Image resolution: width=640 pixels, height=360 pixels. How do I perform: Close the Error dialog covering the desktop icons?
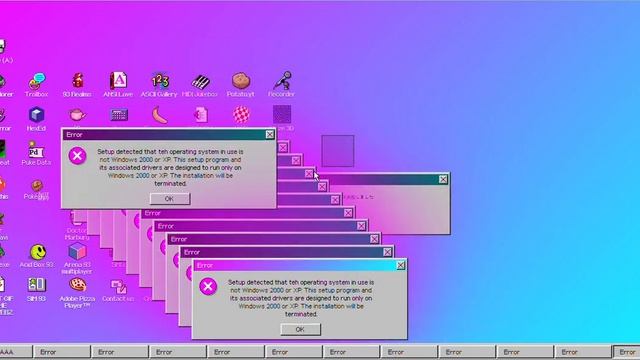tap(270, 134)
